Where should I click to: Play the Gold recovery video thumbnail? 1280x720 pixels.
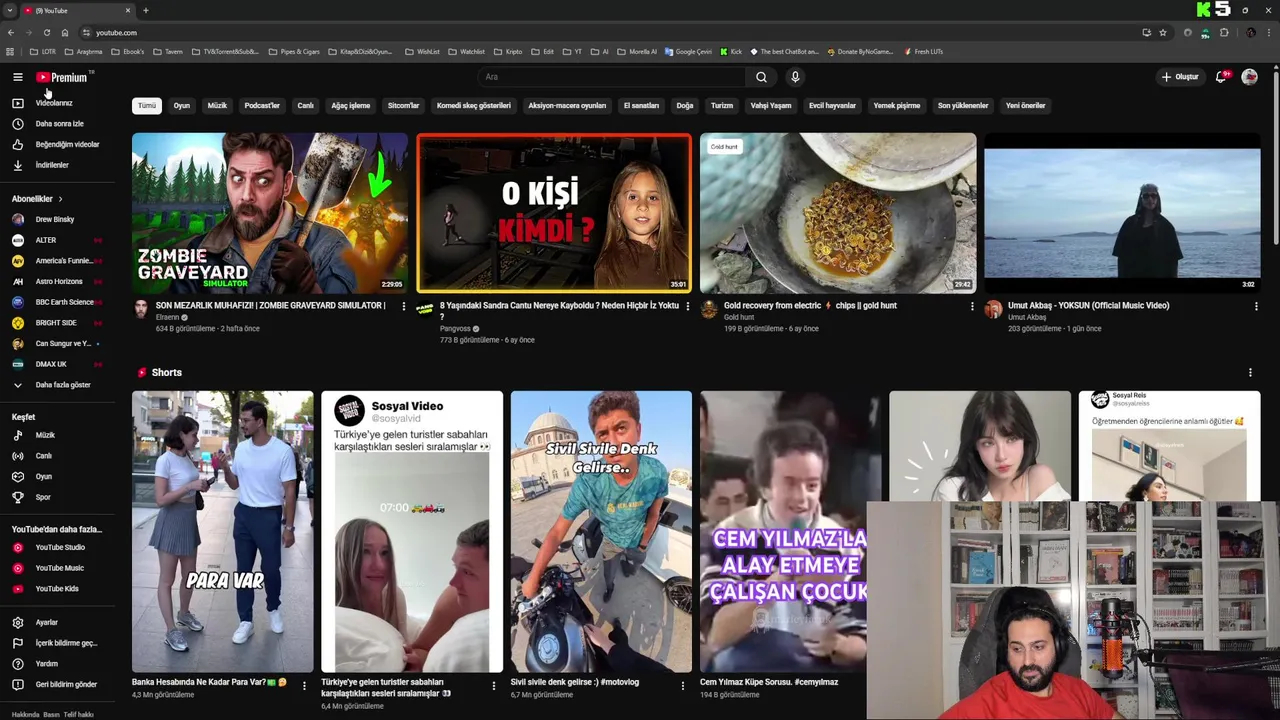[x=838, y=213]
